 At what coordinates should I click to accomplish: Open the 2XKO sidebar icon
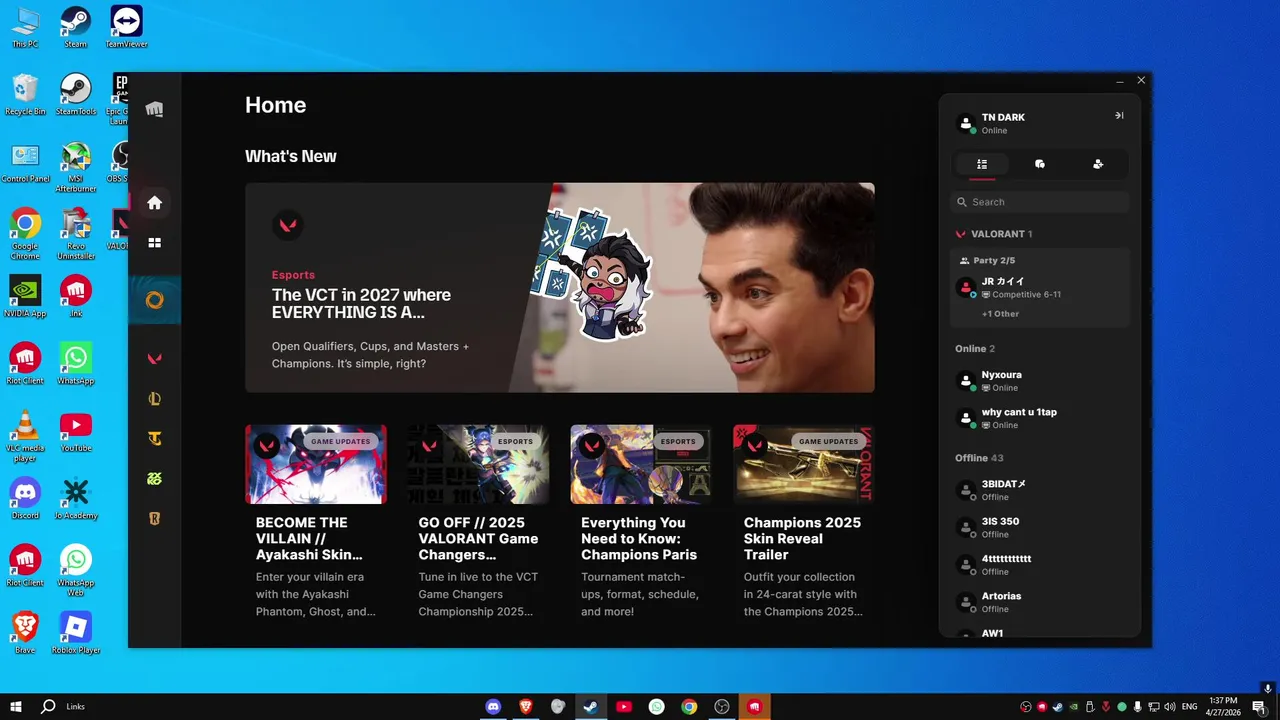coord(154,479)
